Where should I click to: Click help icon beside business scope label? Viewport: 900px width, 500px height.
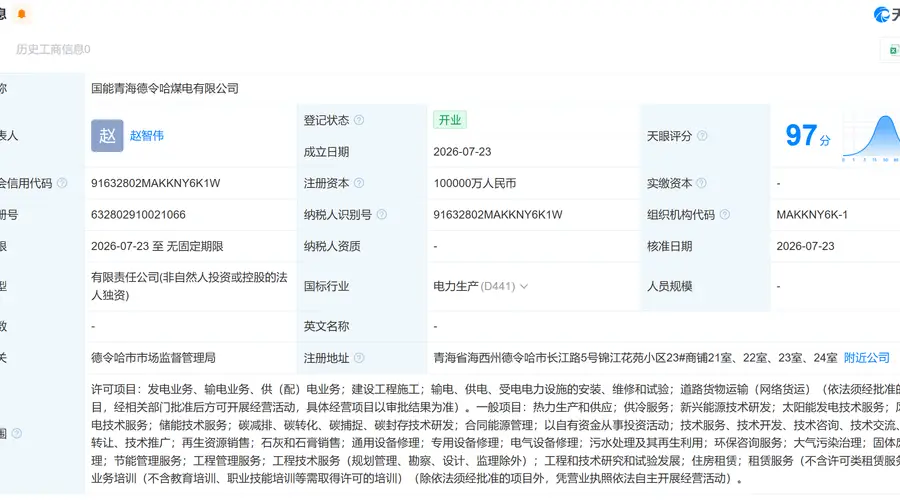pyautogui.click(x=17, y=433)
